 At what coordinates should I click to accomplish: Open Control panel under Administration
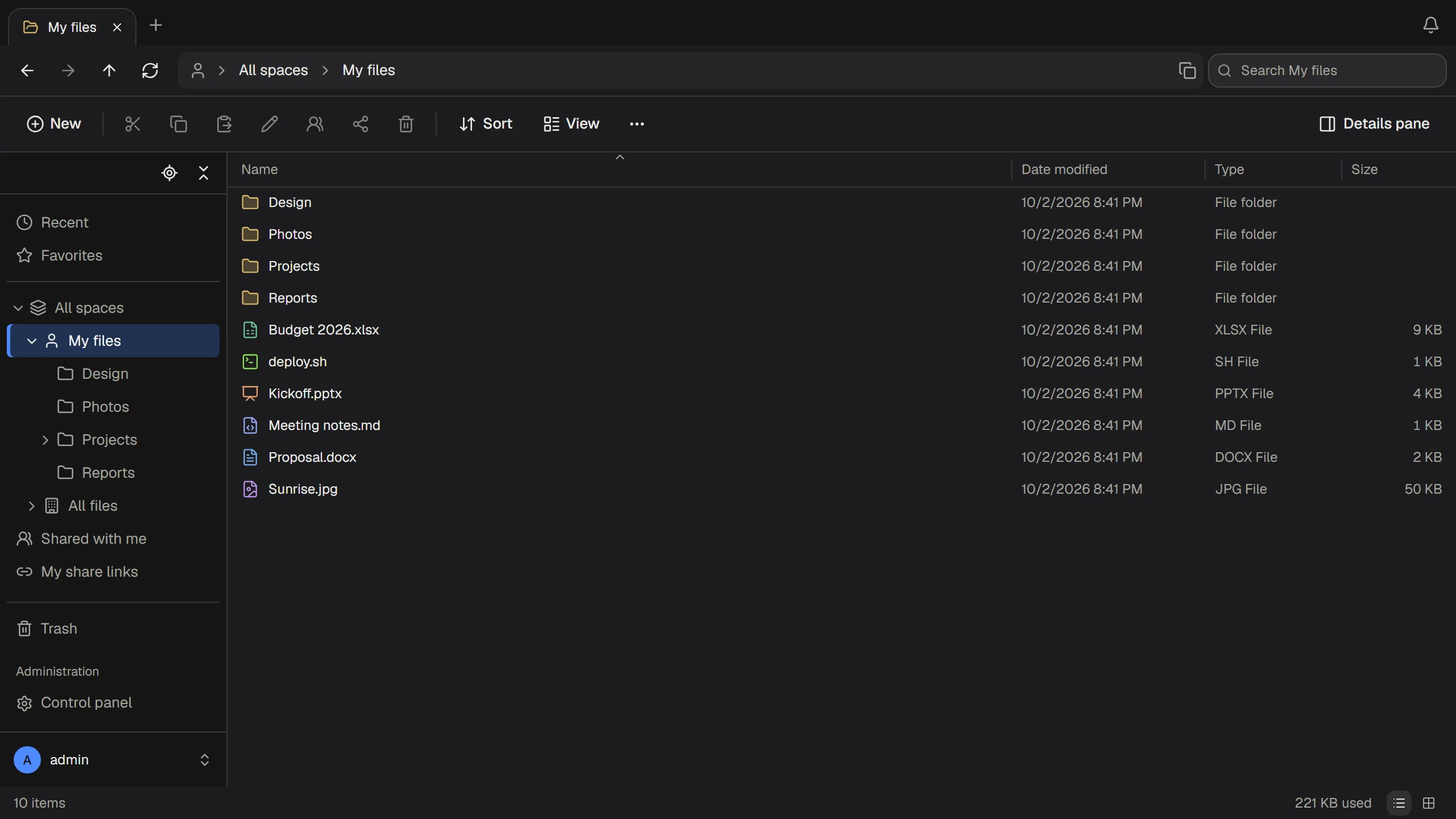pyautogui.click(x=113, y=703)
